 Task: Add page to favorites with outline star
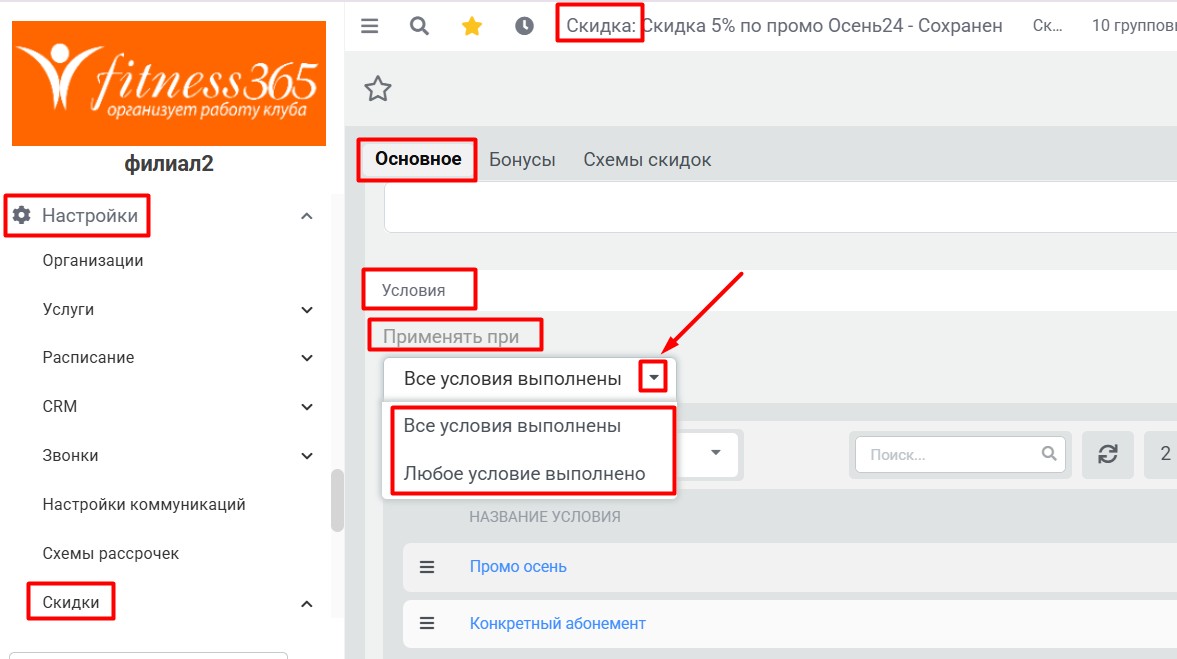click(378, 89)
